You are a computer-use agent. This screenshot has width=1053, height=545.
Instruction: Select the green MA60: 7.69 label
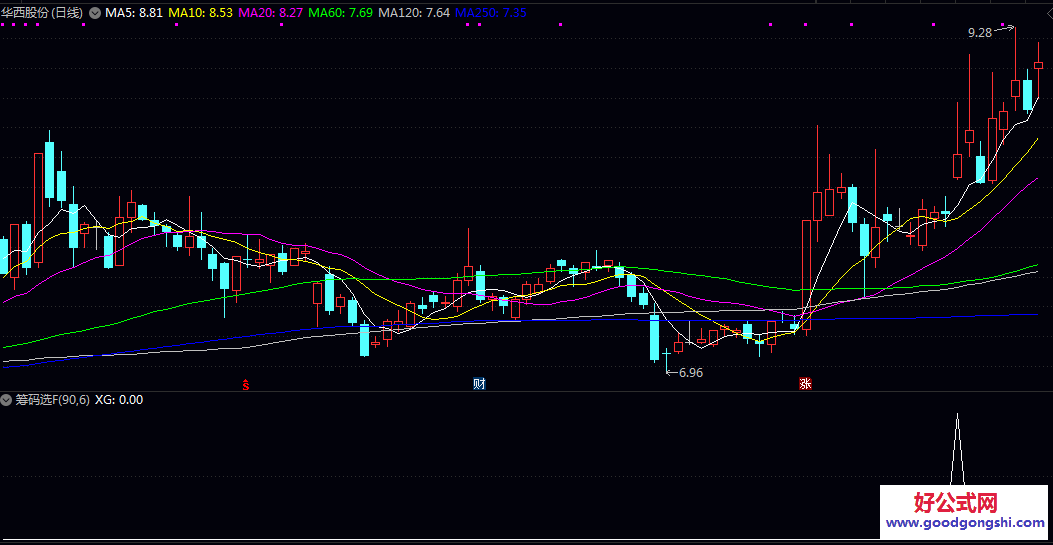tap(340, 12)
